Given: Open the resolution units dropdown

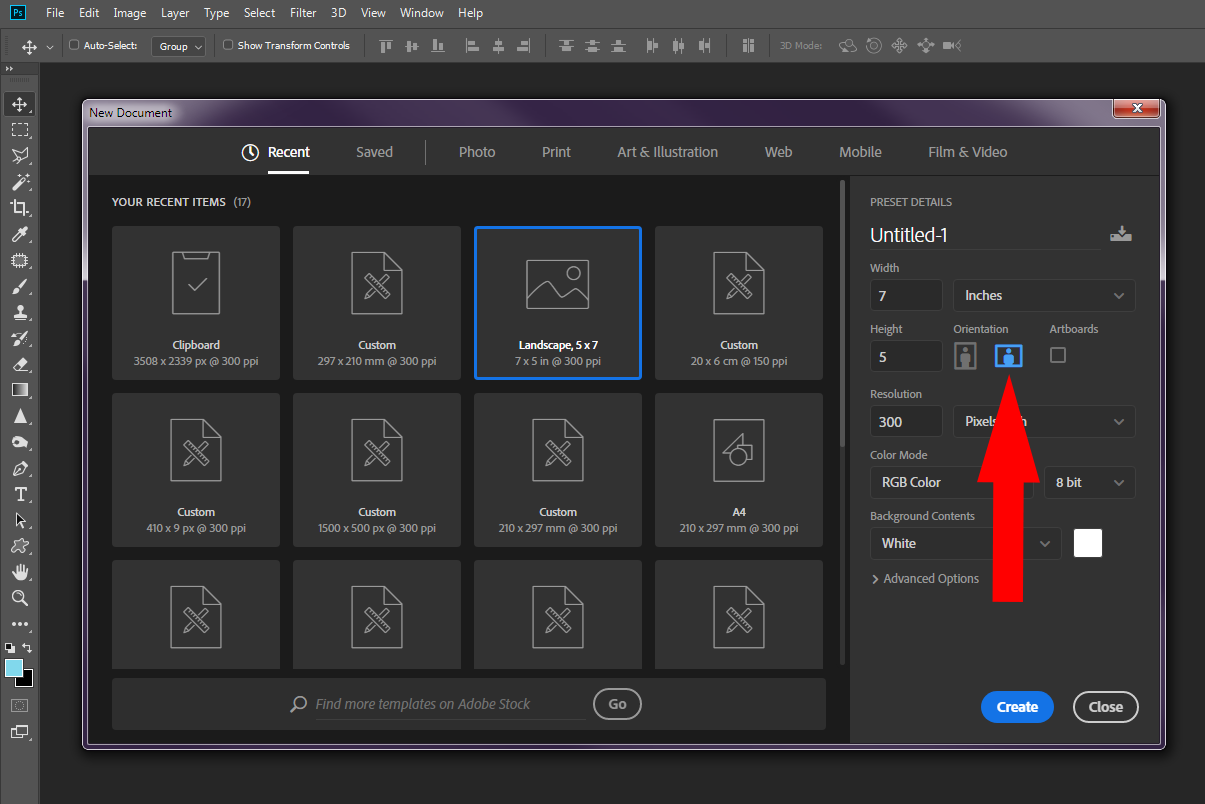Looking at the screenshot, I should (x=1044, y=421).
